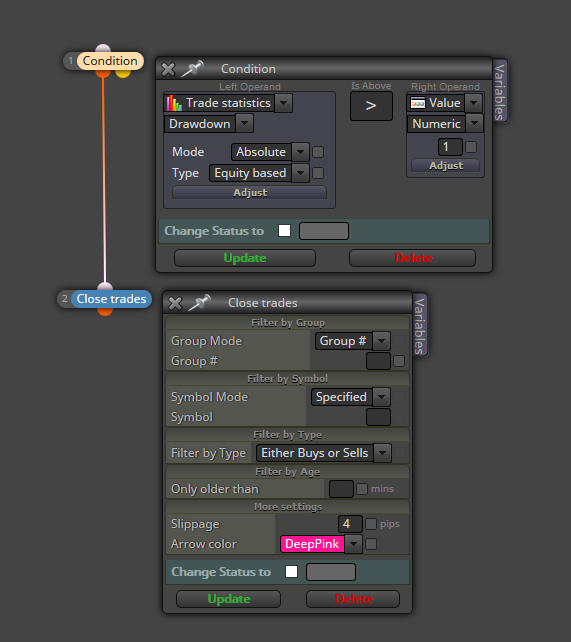Click the Only older than input field
This screenshot has width=571, height=642.
341,489
